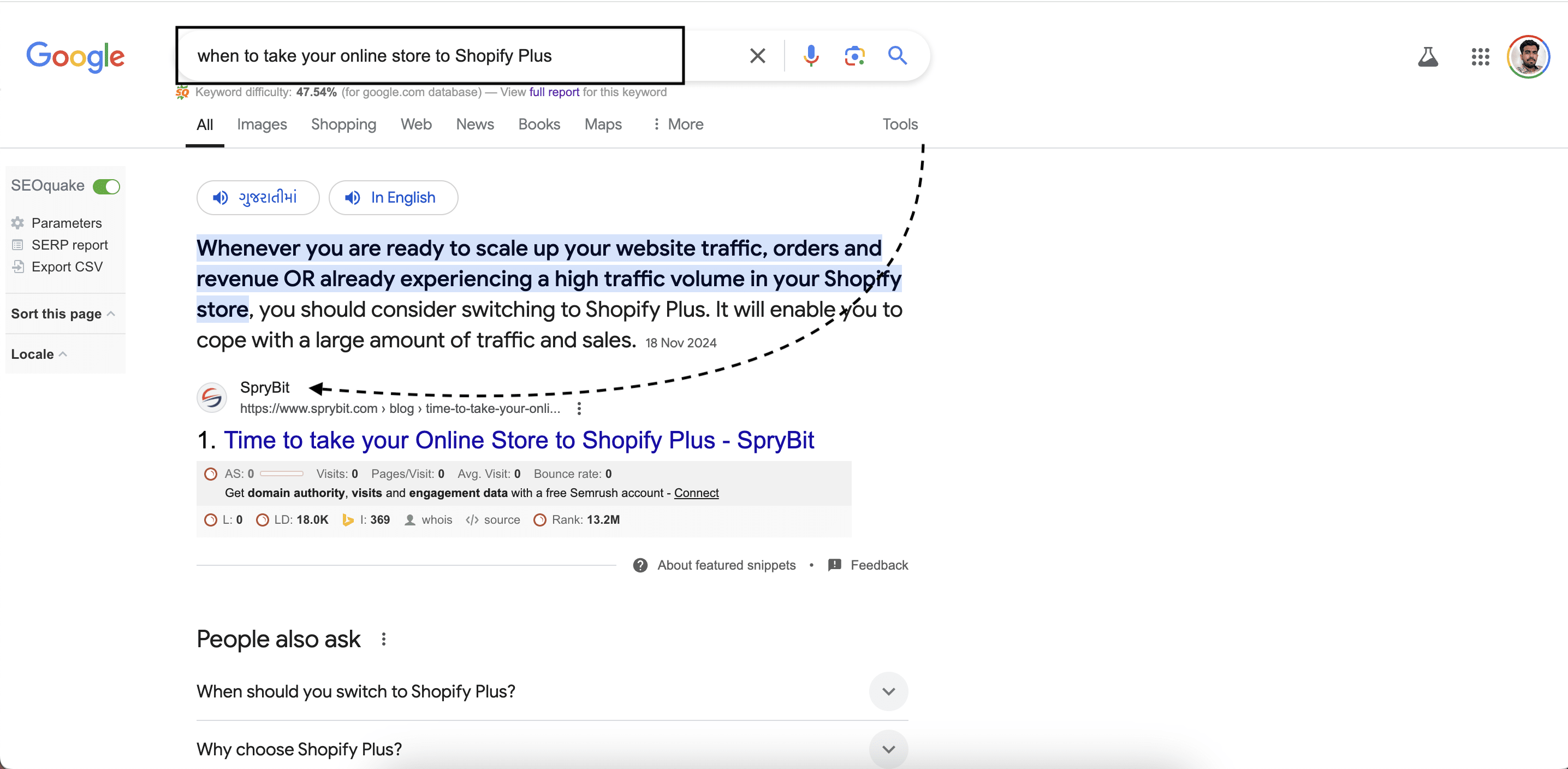Expand 'Why choose Shopify Plus?' question
Image resolution: width=1568 pixels, height=769 pixels.
[x=888, y=749]
